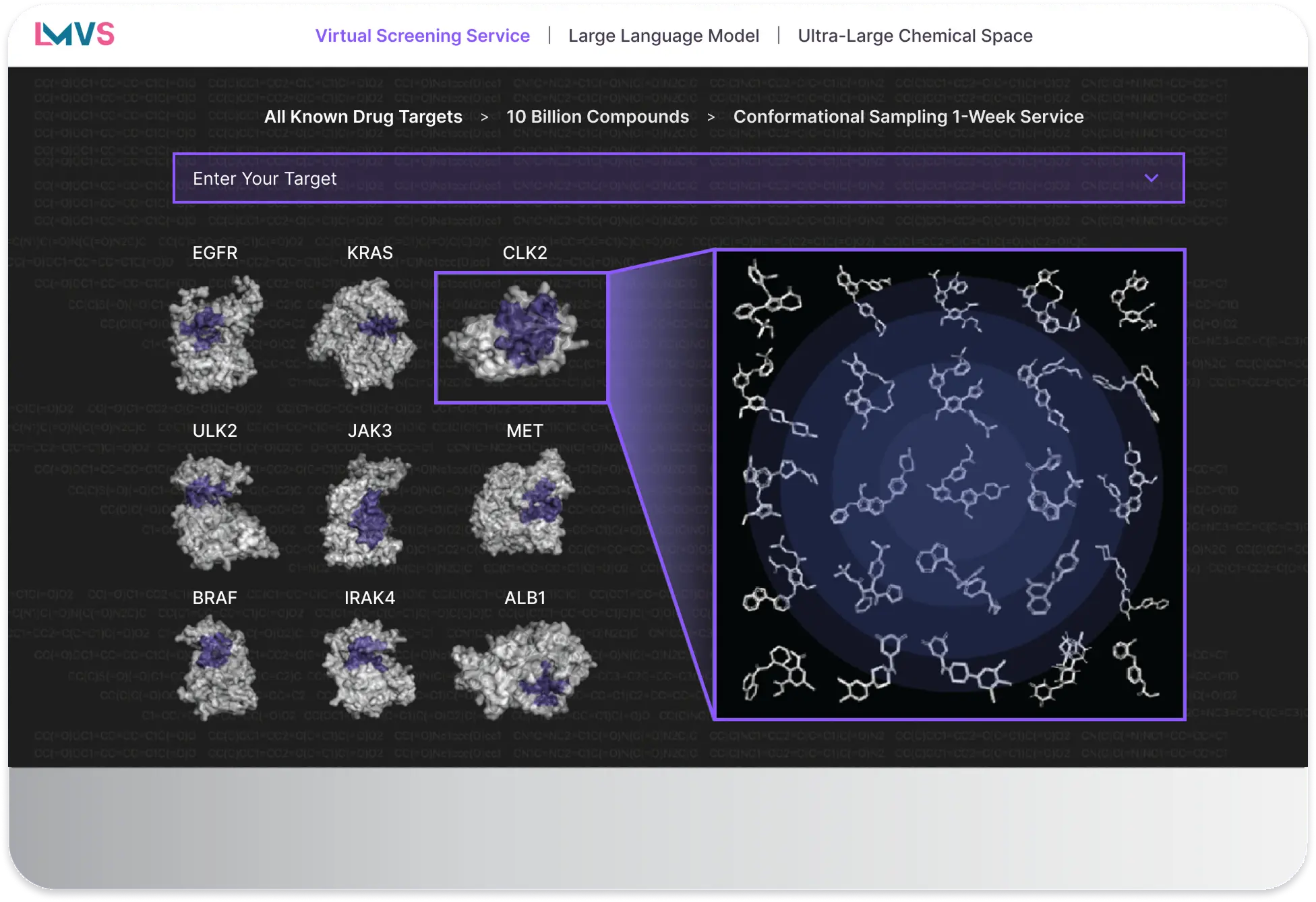Pick the MET protein structure
This screenshot has height=902, width=1316.
click(x=523, y=506)
